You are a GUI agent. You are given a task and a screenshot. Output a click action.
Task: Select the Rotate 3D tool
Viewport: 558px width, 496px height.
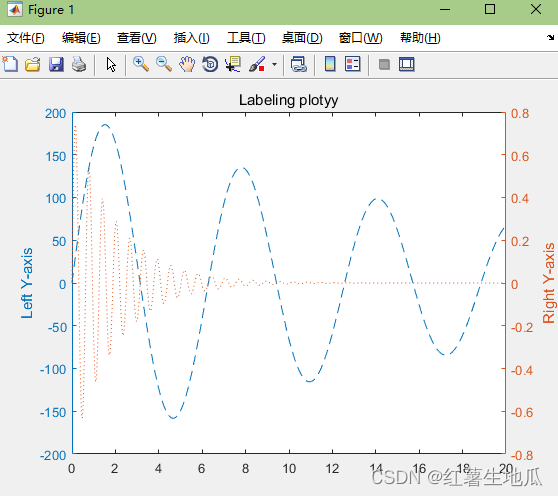tap(210, 64)
